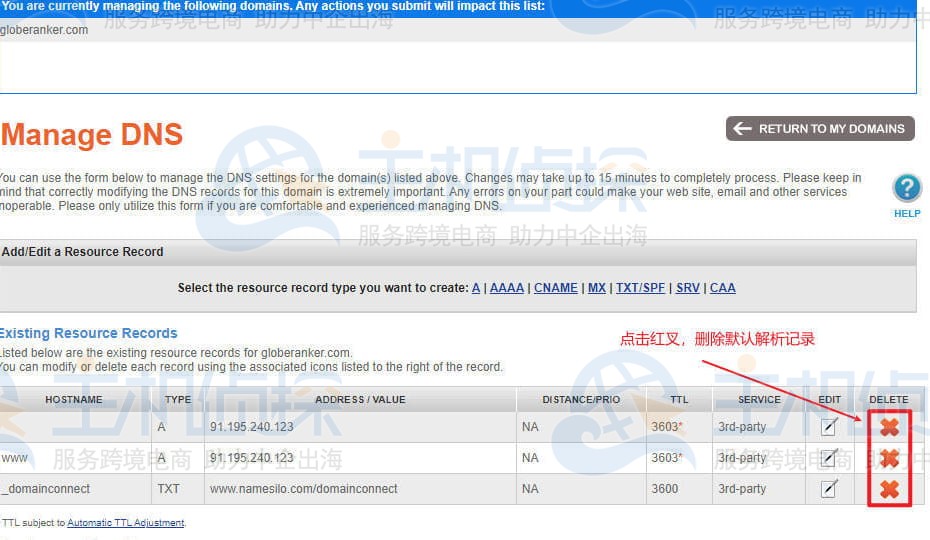Screen dimensions: 930x540
Task: Select the 3603 TTL in www row
Action: click(667, 458)
